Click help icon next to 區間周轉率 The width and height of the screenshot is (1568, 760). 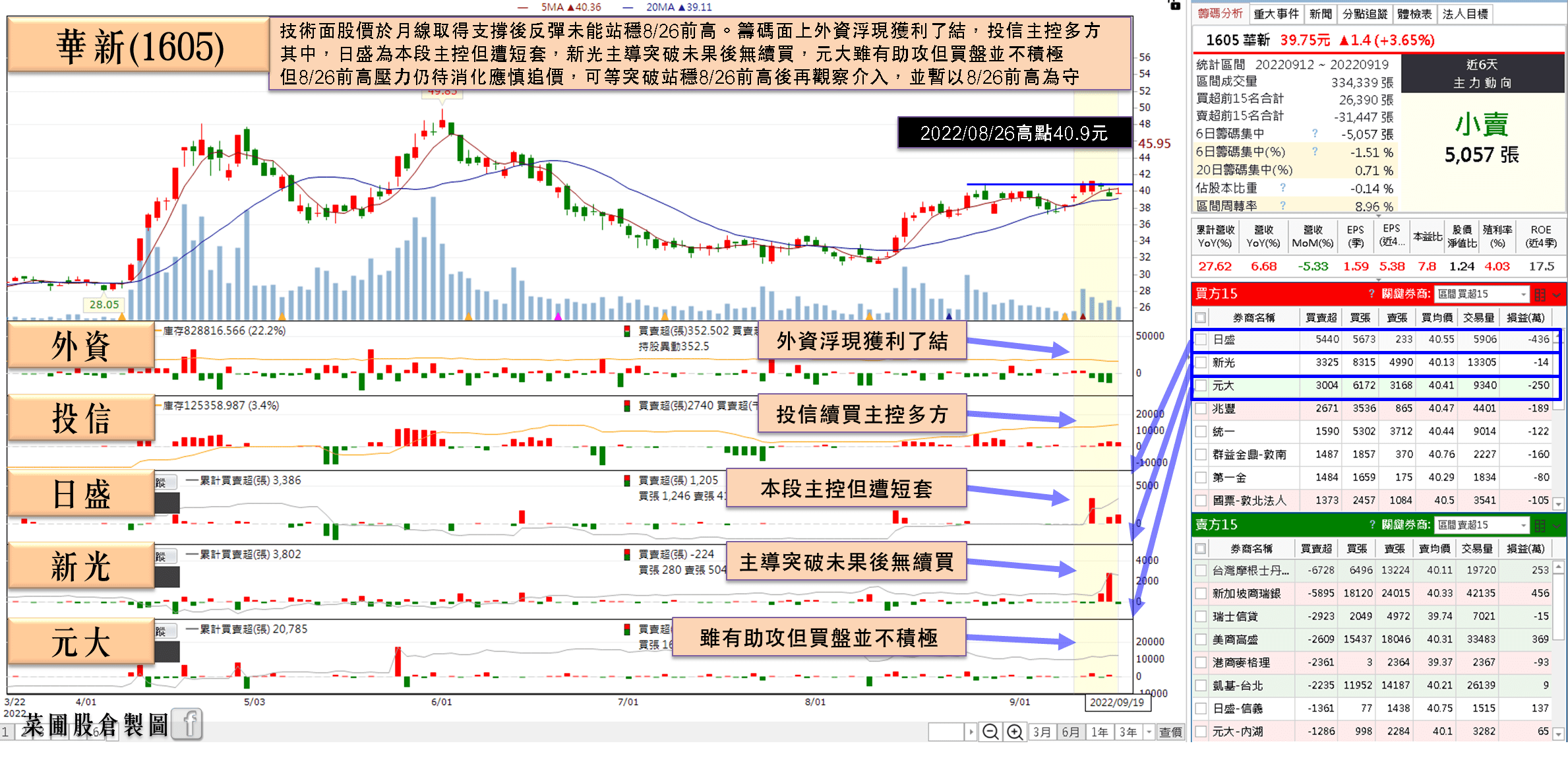pyautogui.click(x=1282, y=206)
